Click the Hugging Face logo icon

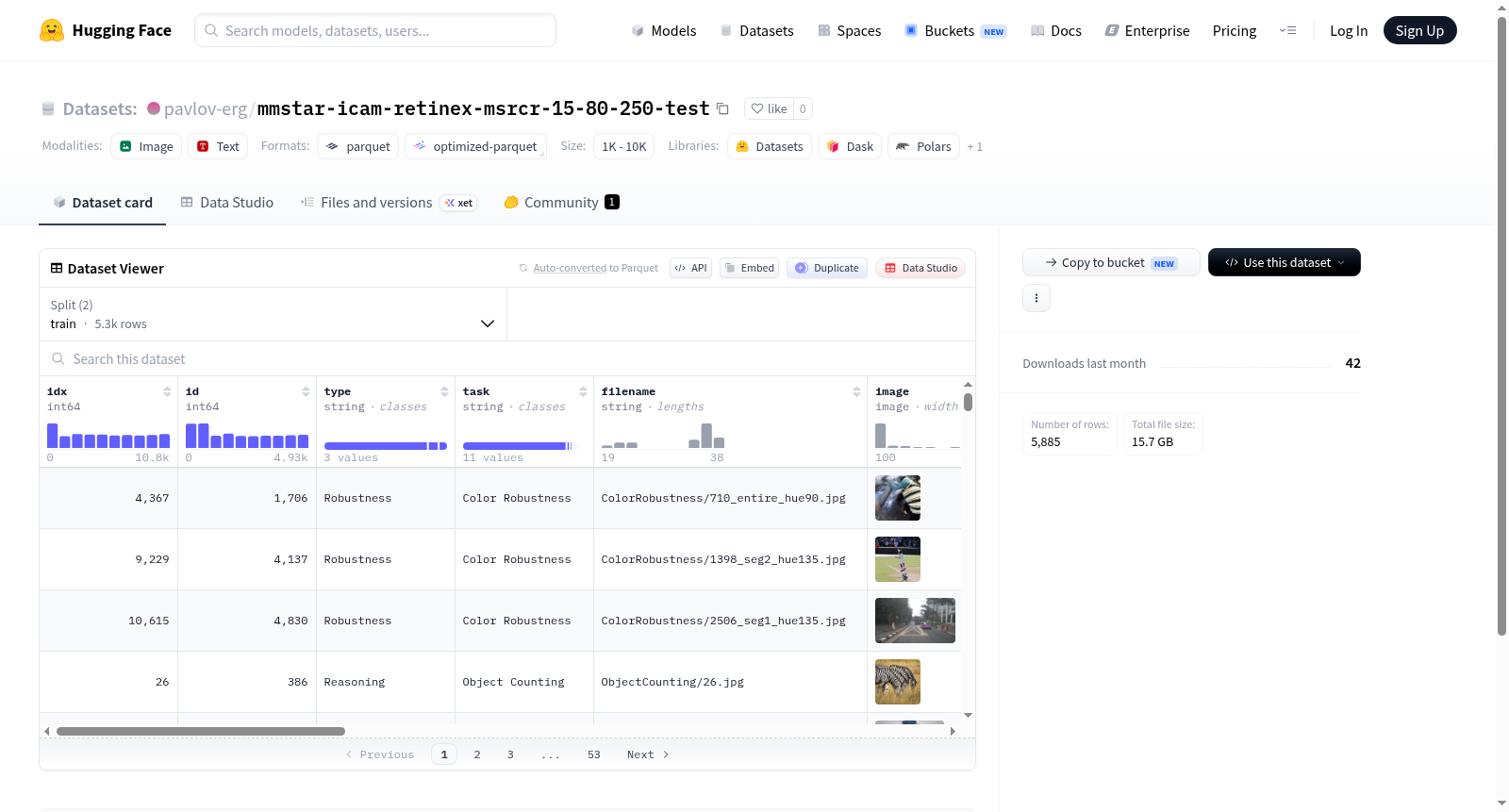[x=52, y=30]
